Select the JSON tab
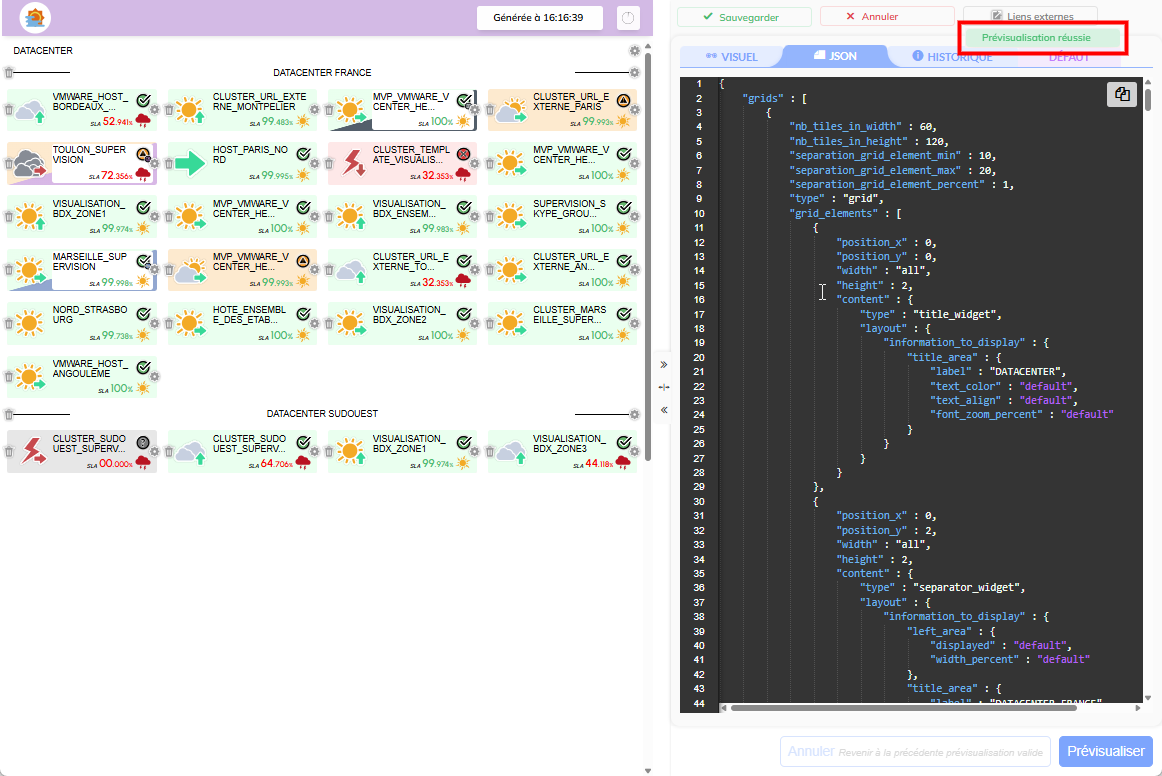1162x776 pixels. point(834,57)
